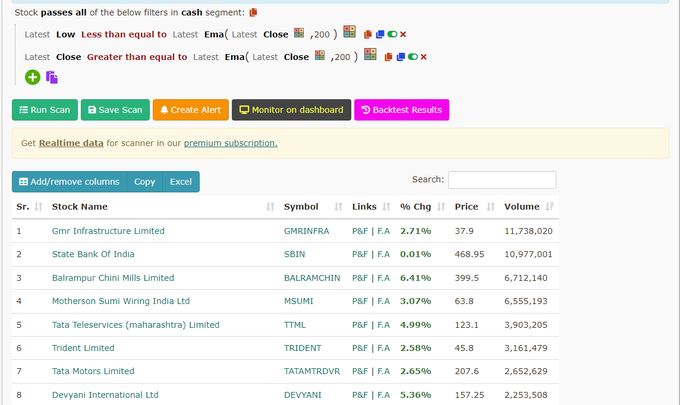The width and height of the screenshot is (680, 405).
Task: Copy the Low filter with its red copy icon
Action: point(368,34)
